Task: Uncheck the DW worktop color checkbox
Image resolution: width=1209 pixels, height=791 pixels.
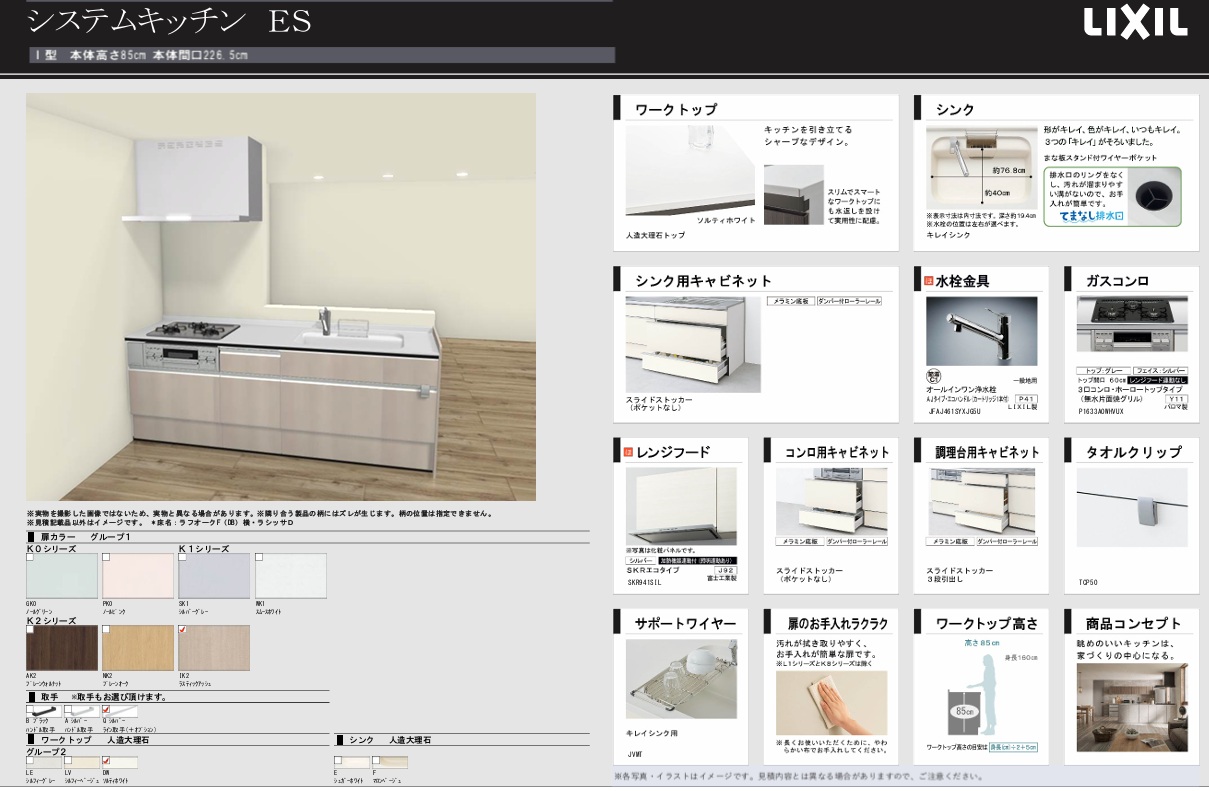Action: point(107,760)
